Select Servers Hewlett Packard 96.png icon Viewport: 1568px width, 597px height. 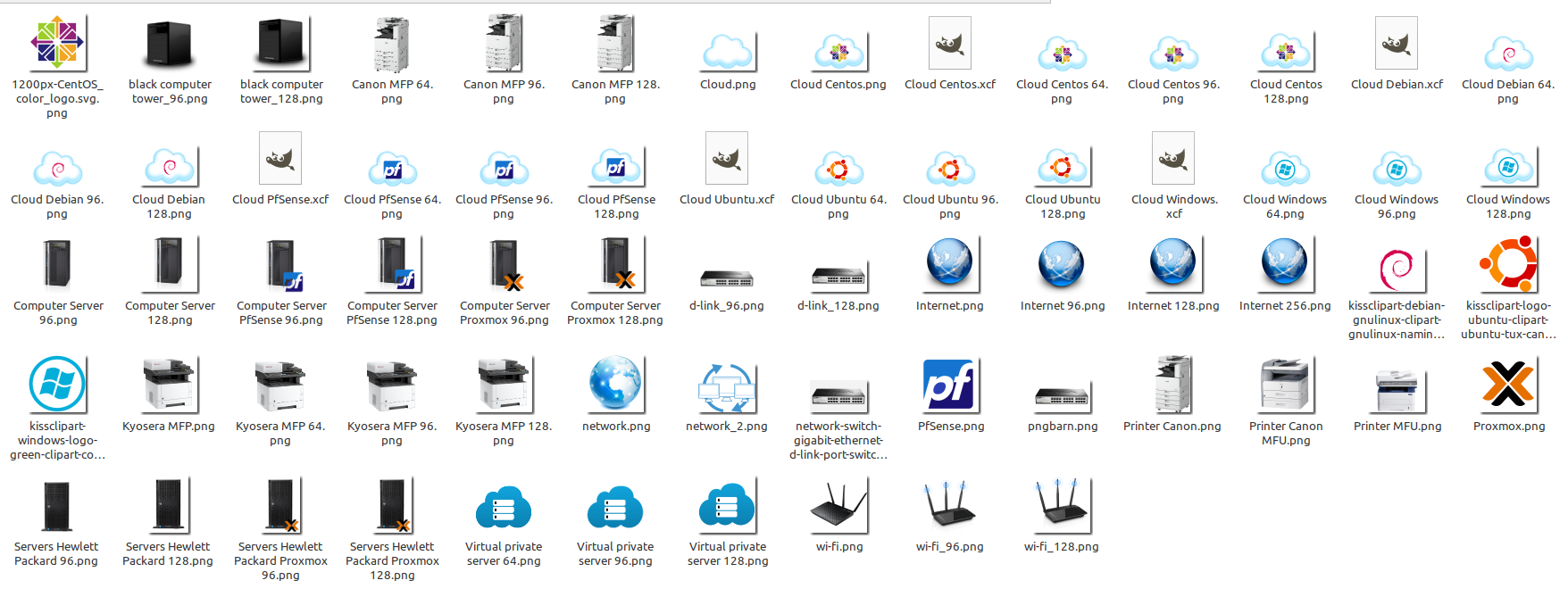pyautogui.click(x=57, y=506)
